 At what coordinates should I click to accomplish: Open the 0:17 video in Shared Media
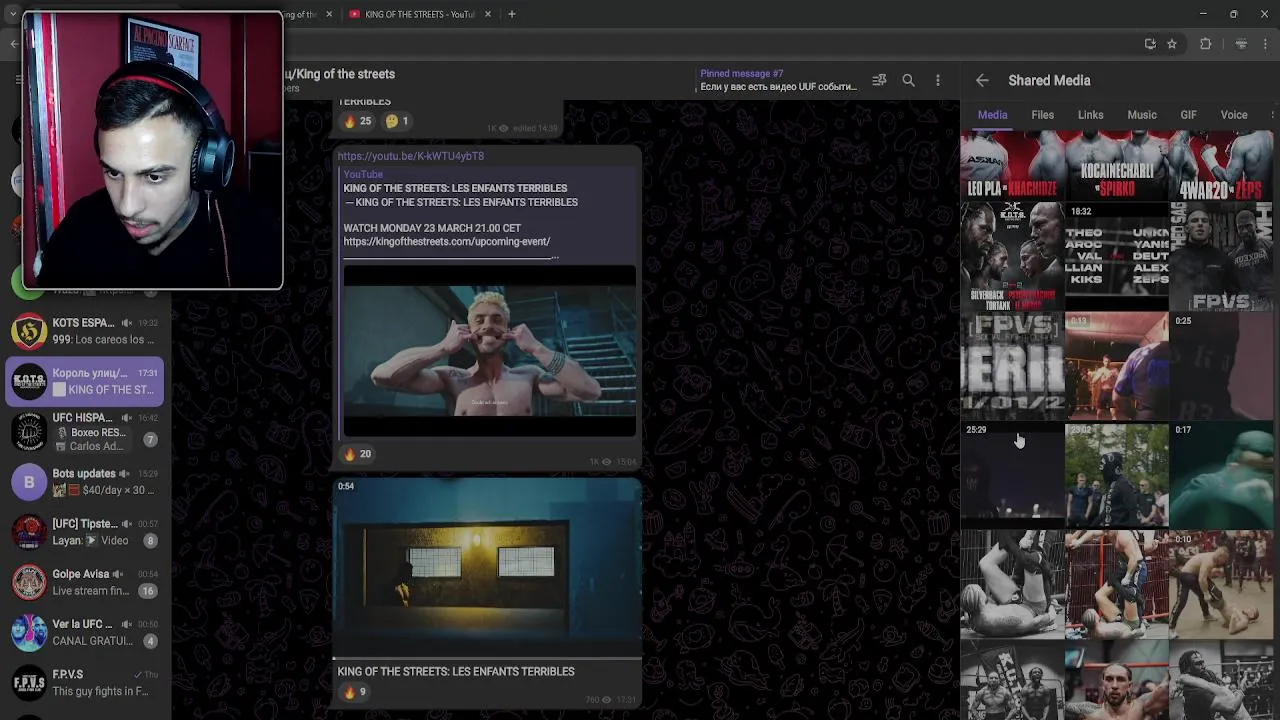point(1222,474)
